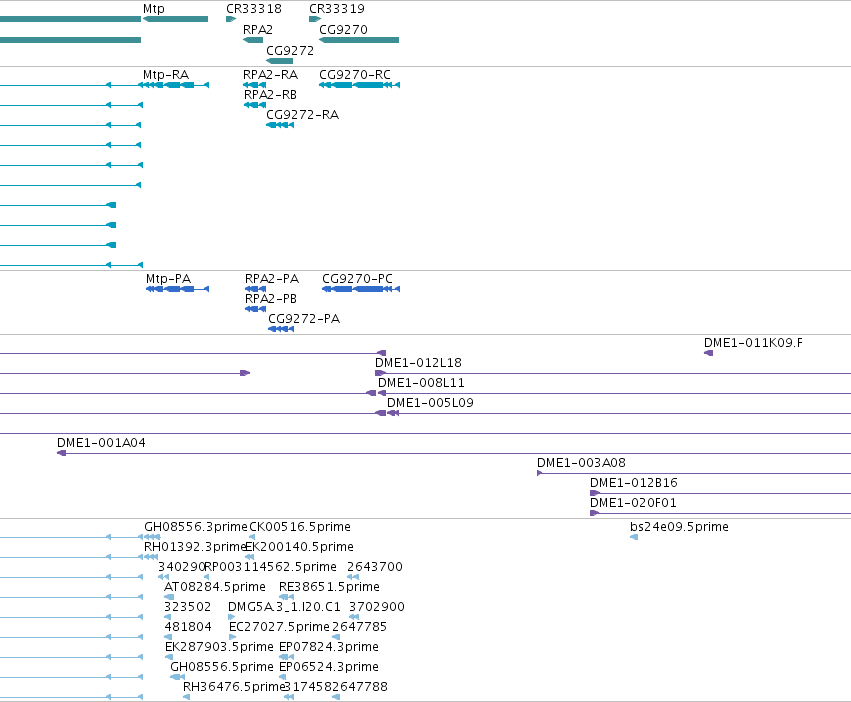Click BAC clone DME1-020F01

pyautogui.click(x=720, y=513)
